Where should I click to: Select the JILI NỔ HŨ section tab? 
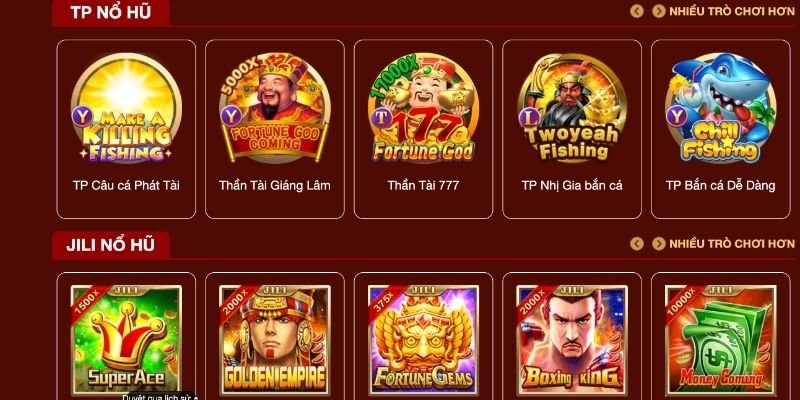point(111,245)
